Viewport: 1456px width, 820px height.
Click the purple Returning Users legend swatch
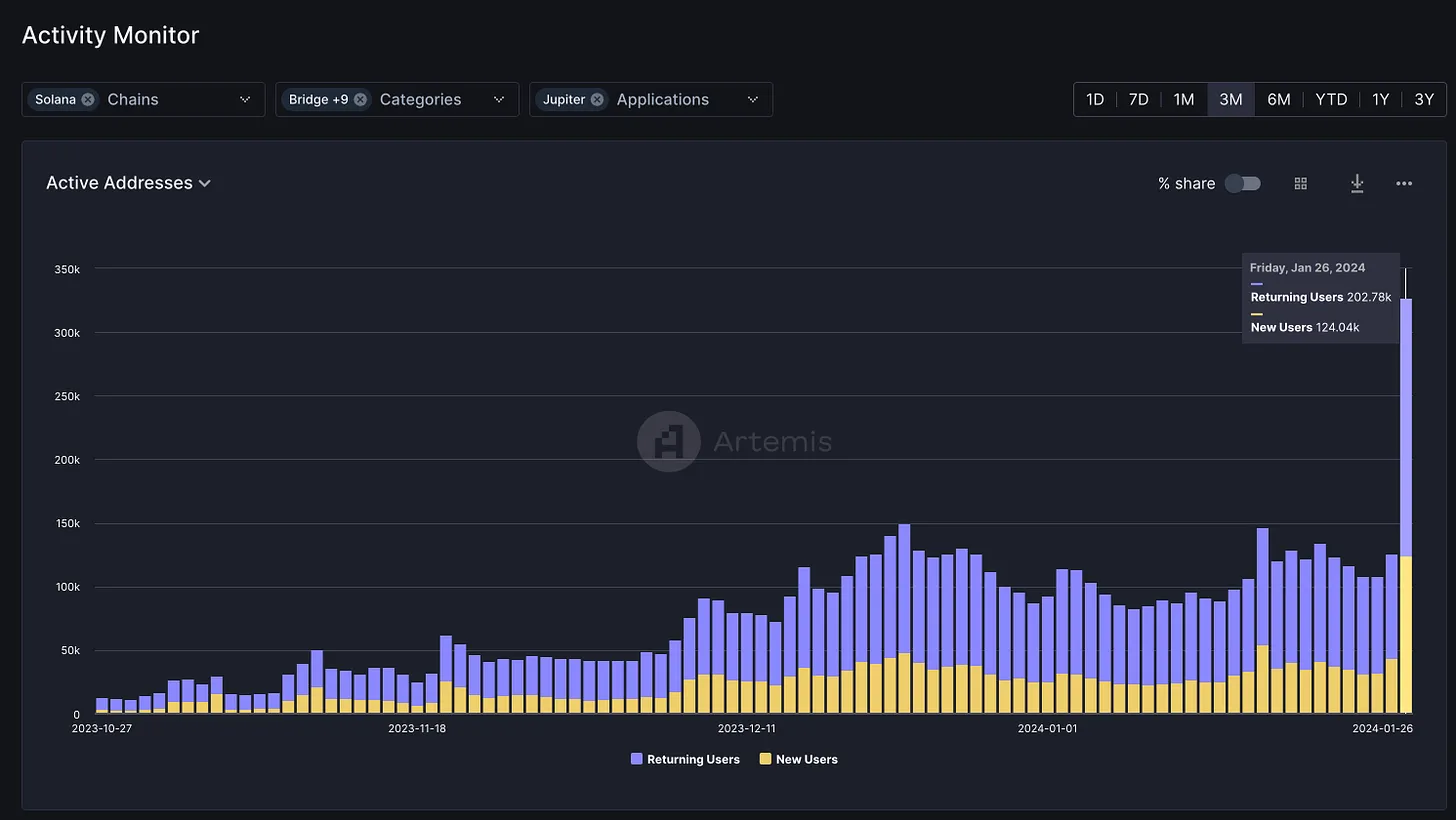click(637, 759)
